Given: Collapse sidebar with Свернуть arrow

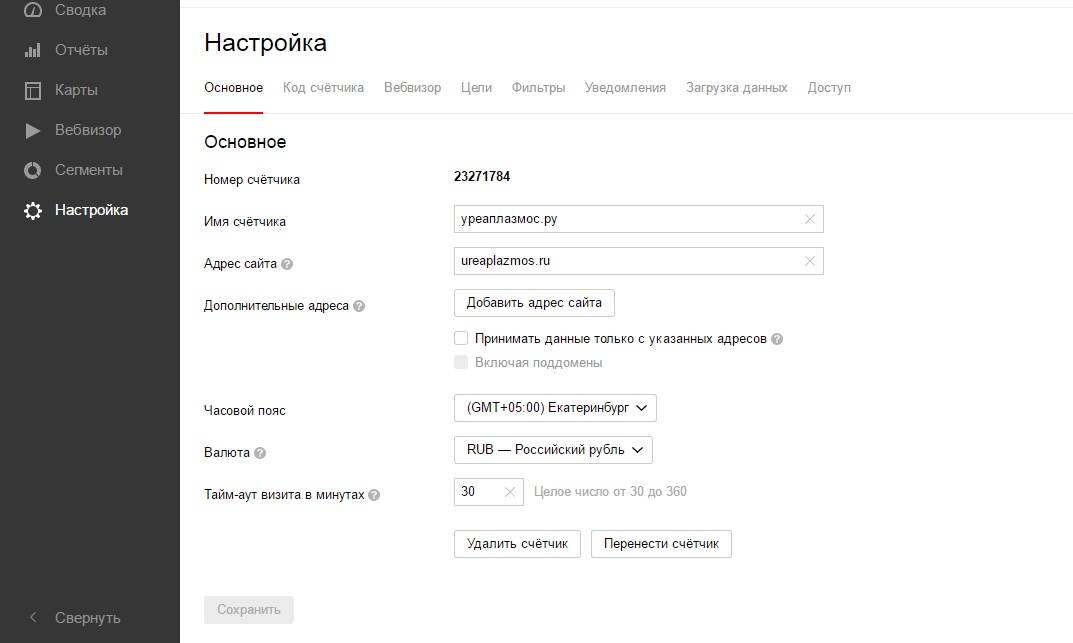Looking at the screenshot, I should click(x=33, y=618).
